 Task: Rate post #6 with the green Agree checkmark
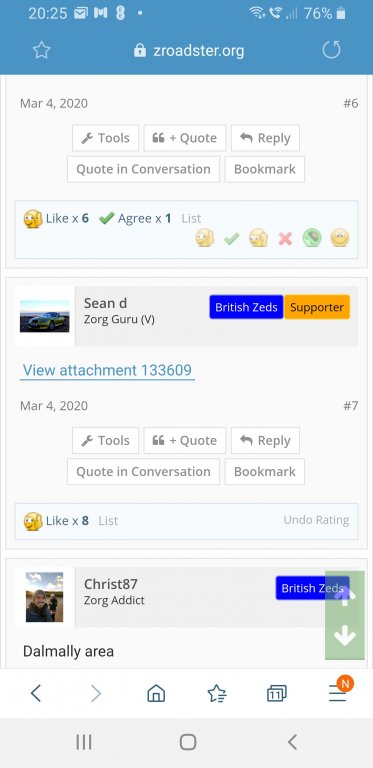[x=232, y=239]
